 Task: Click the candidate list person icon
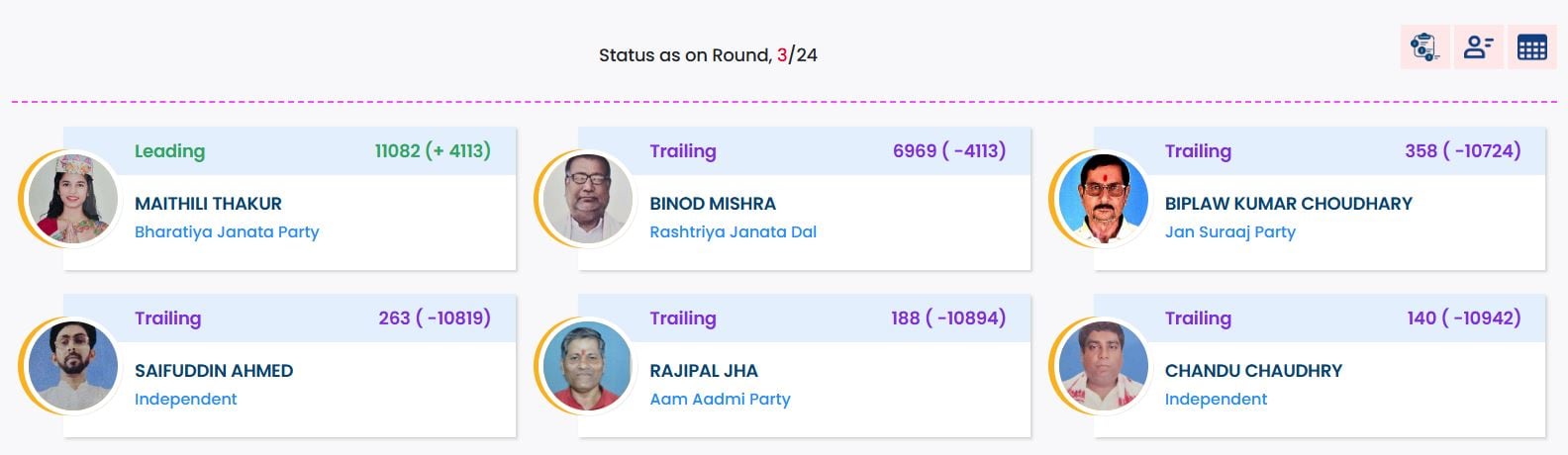[1478, 47]
